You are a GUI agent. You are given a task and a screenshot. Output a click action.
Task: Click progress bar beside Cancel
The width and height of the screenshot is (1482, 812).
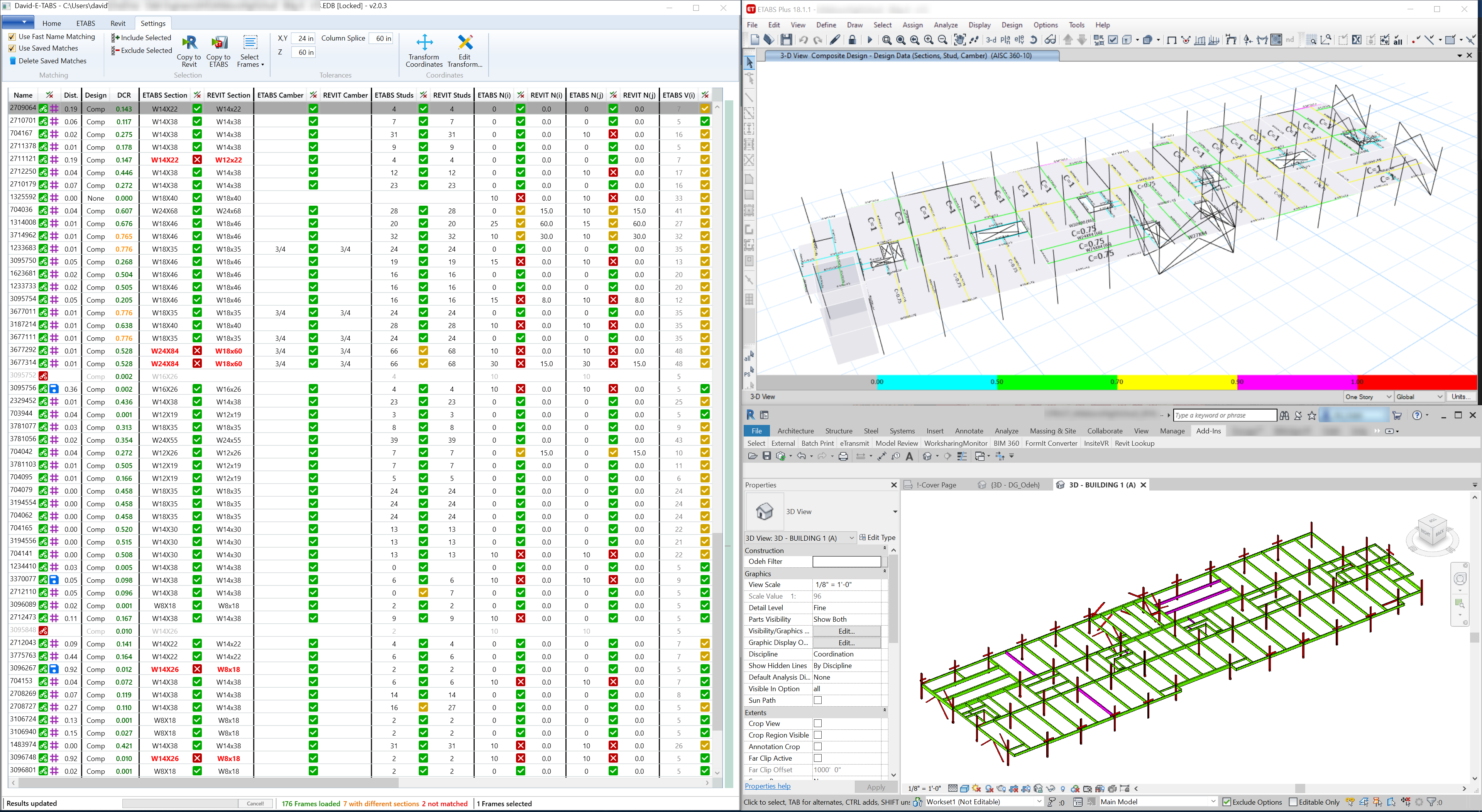click(180, 804)
